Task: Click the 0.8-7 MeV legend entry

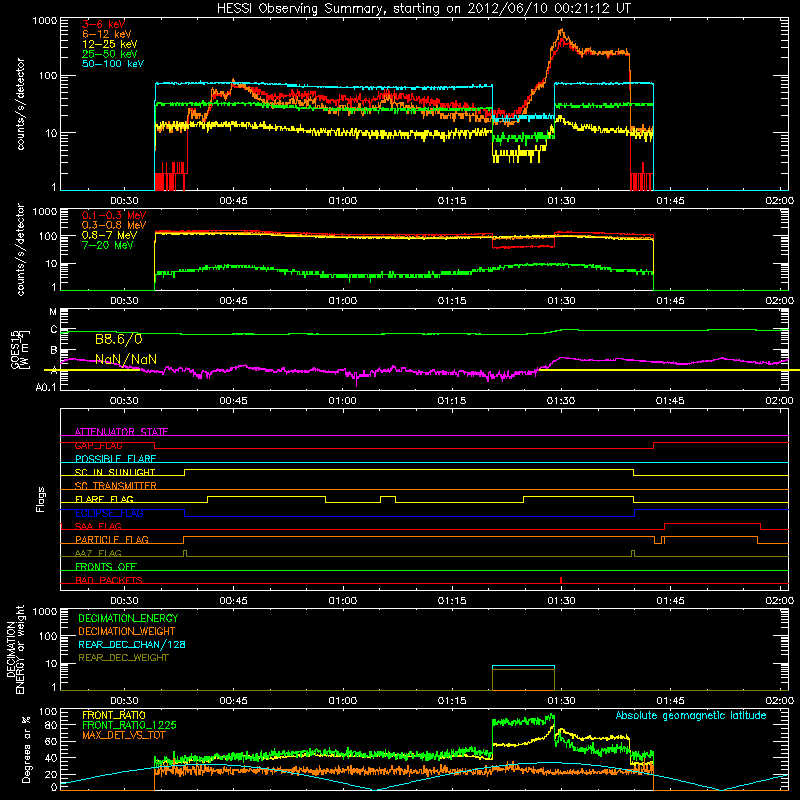Action: point(109,235)
